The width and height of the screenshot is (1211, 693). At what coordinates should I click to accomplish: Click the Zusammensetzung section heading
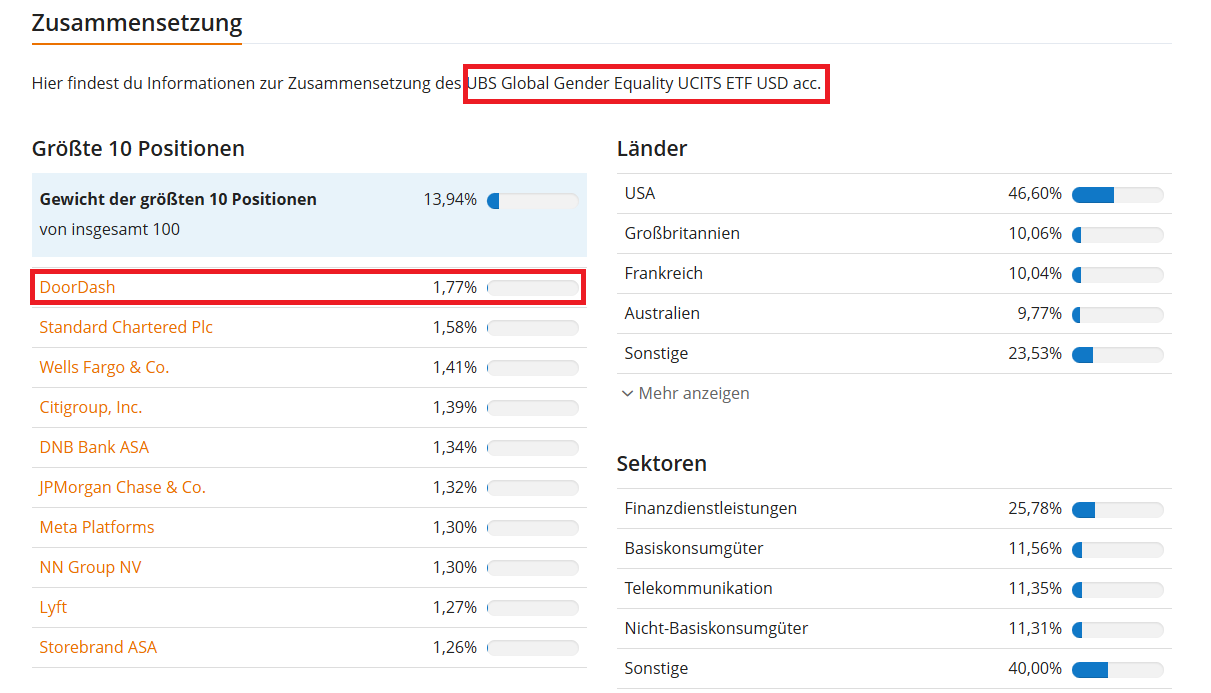pyautogui.click(x=137, y=22)
